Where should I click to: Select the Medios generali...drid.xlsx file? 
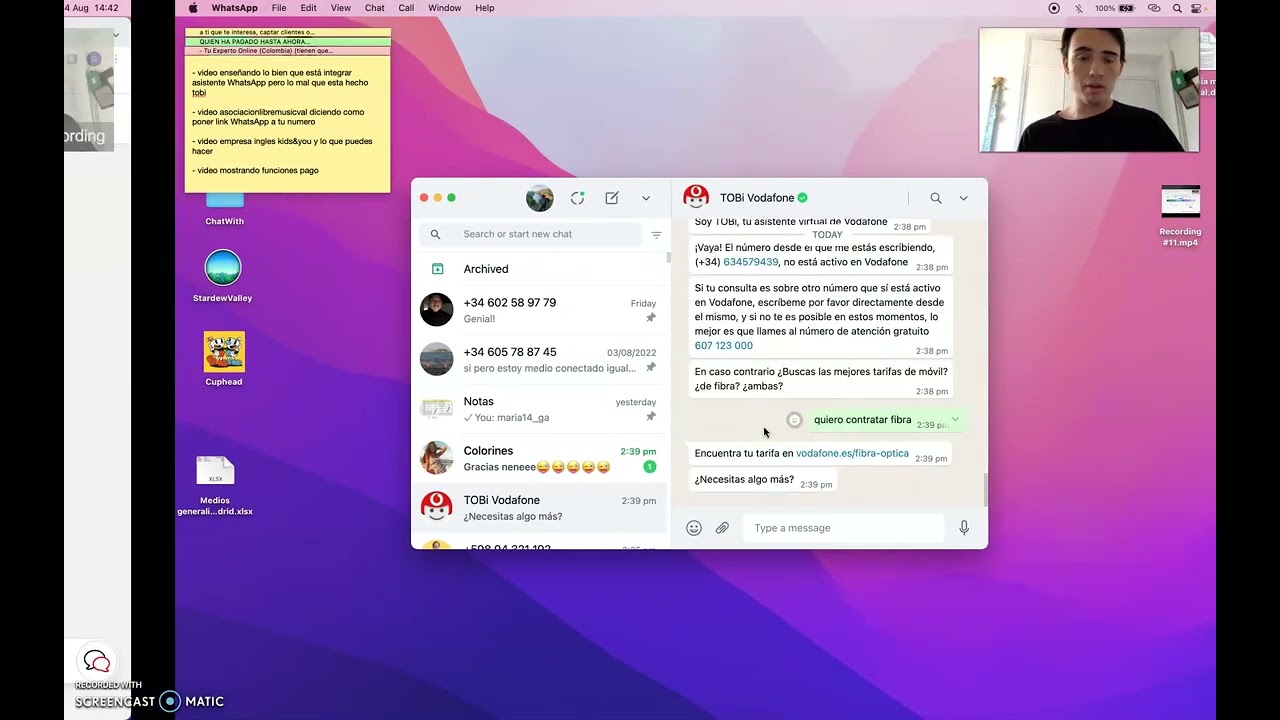click(215, 485)
